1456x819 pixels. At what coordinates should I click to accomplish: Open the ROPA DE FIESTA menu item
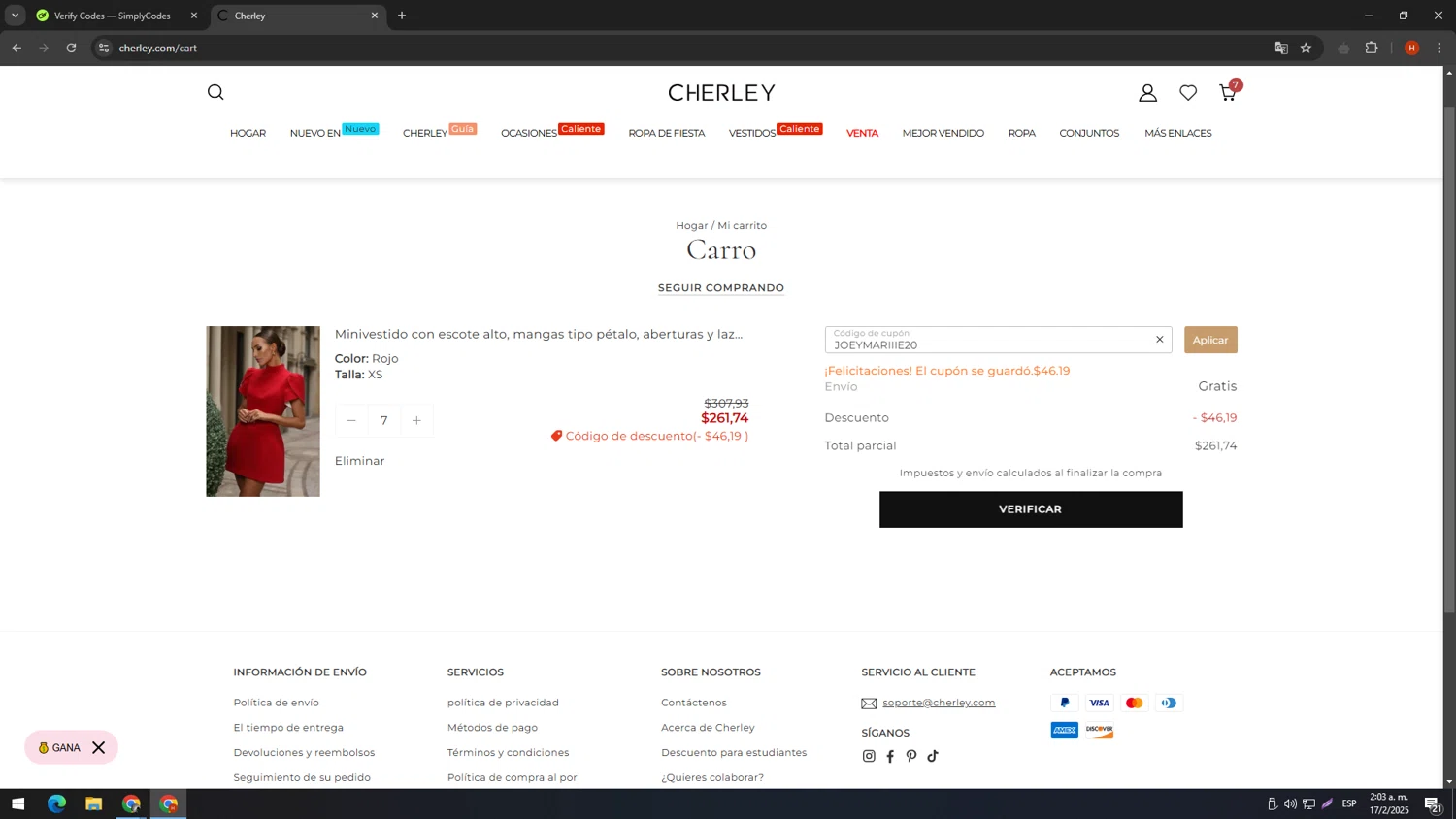[x=667, y=133]
